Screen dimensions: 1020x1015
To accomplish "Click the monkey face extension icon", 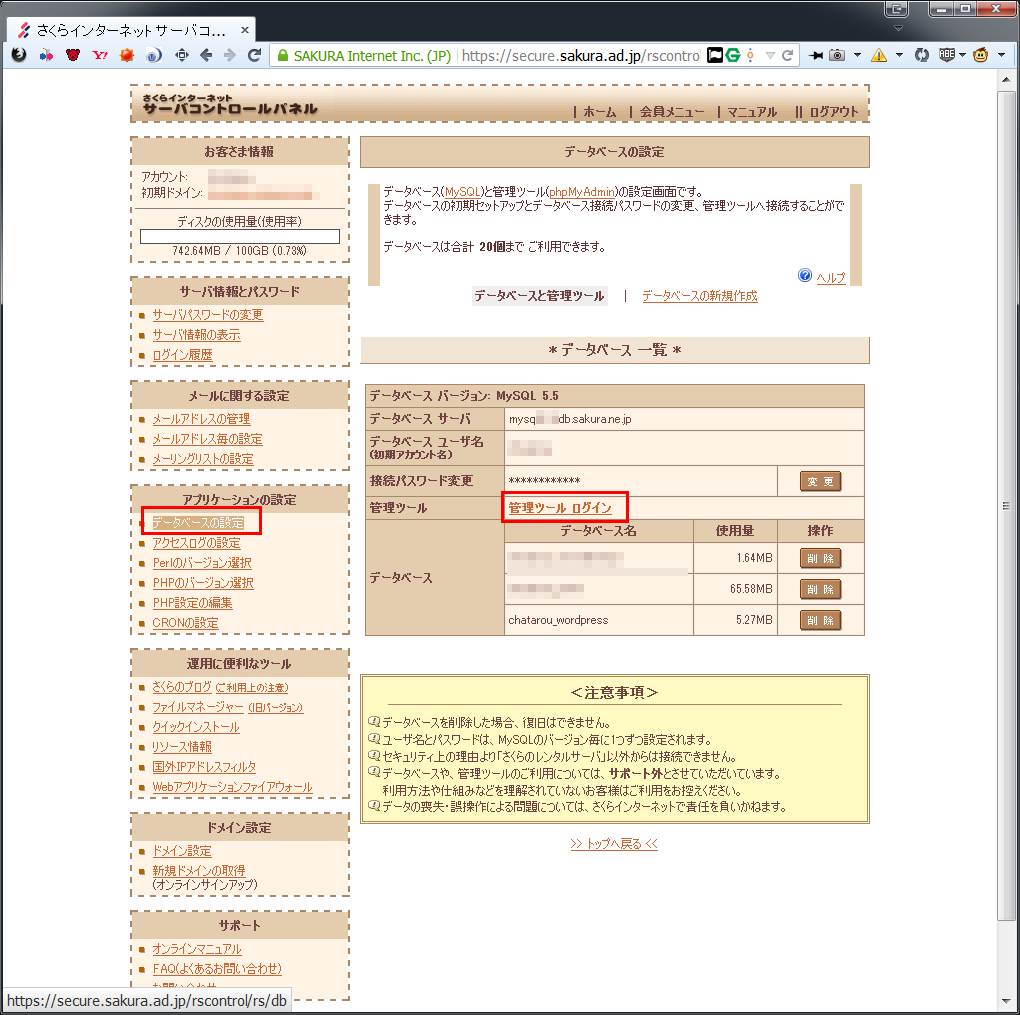I will 980,55.
